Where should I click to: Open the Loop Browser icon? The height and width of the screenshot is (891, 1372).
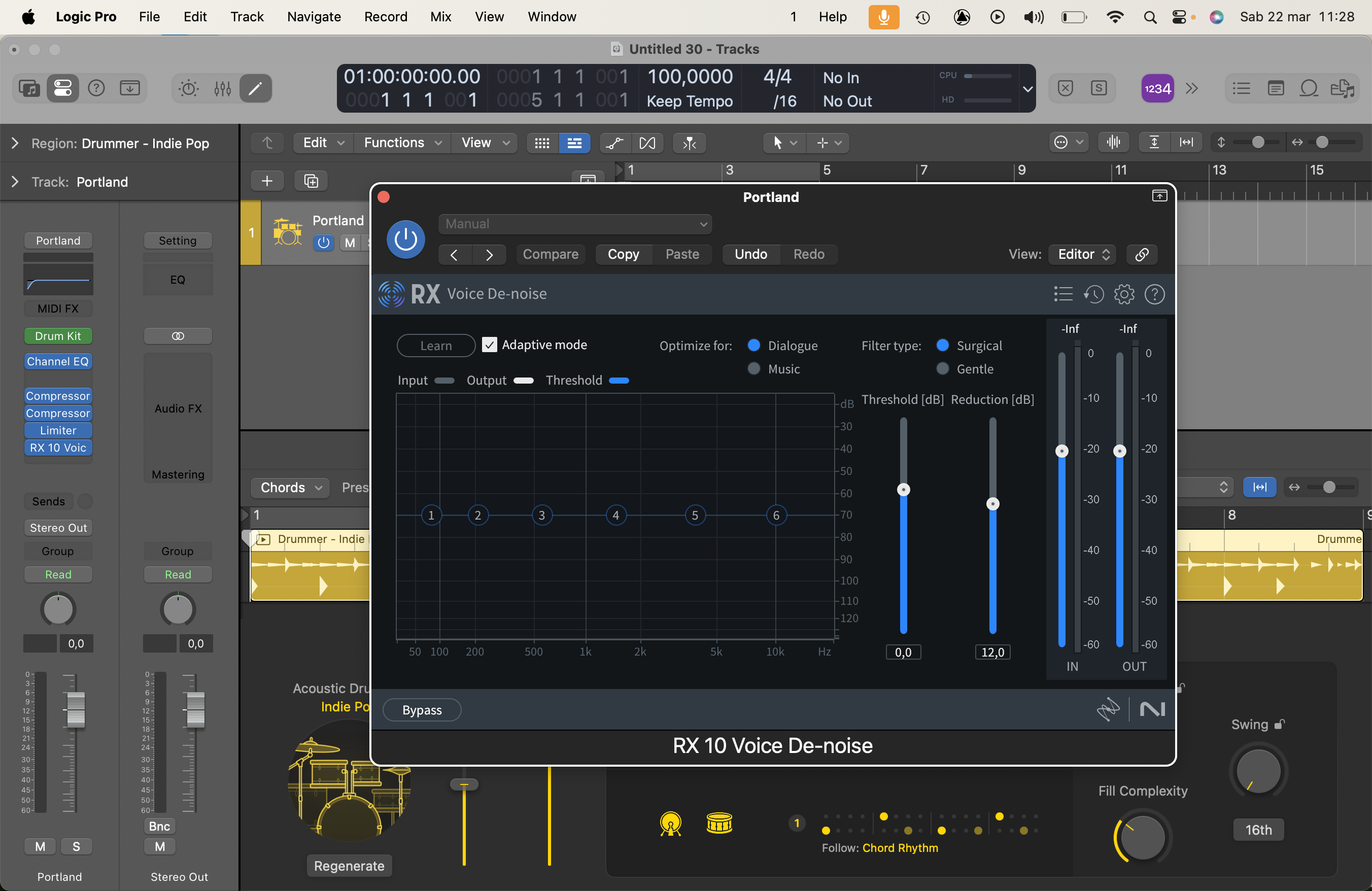click(1309, 88)
